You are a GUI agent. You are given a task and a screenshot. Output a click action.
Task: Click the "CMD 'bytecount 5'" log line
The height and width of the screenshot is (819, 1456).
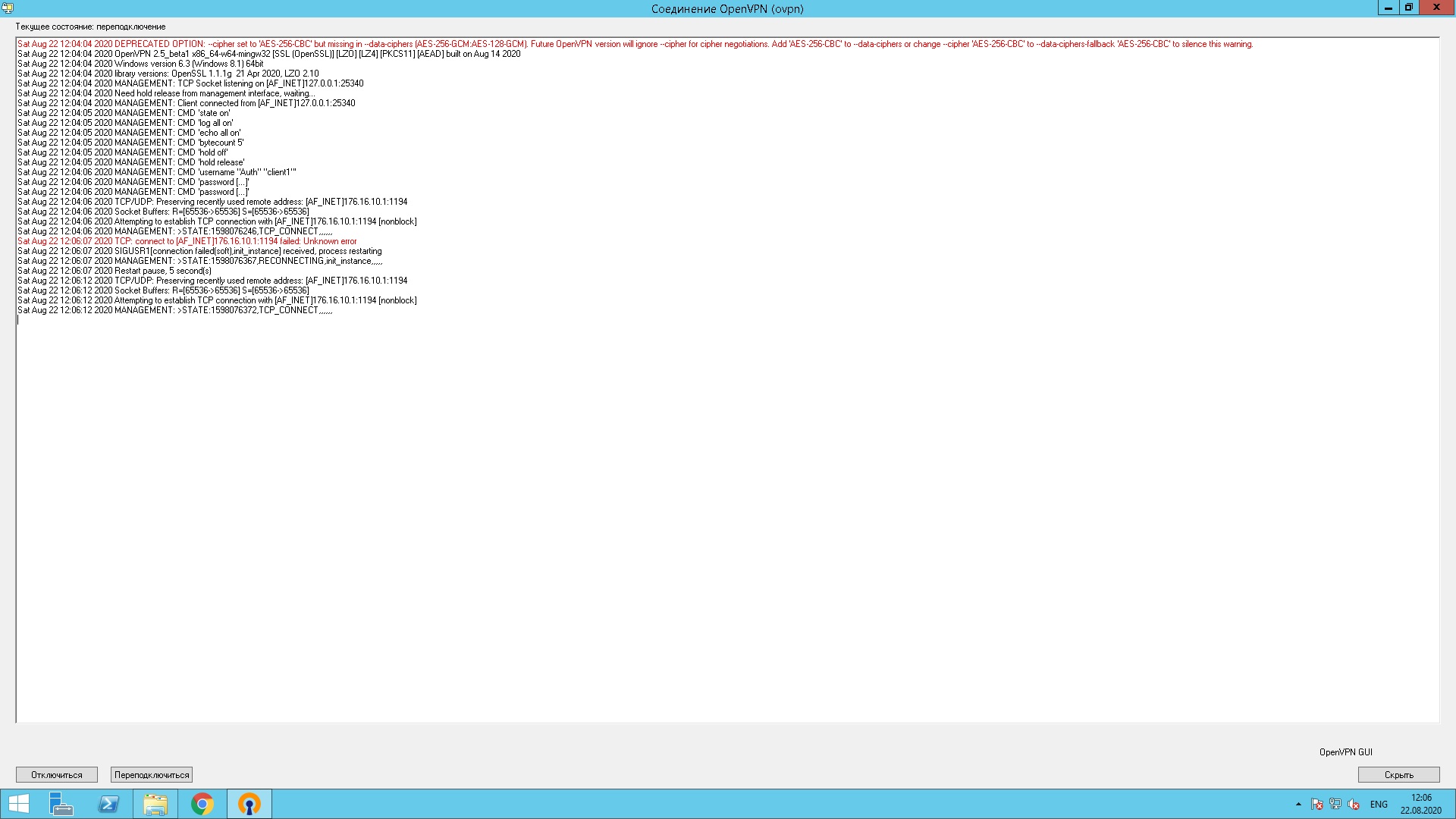130,143
